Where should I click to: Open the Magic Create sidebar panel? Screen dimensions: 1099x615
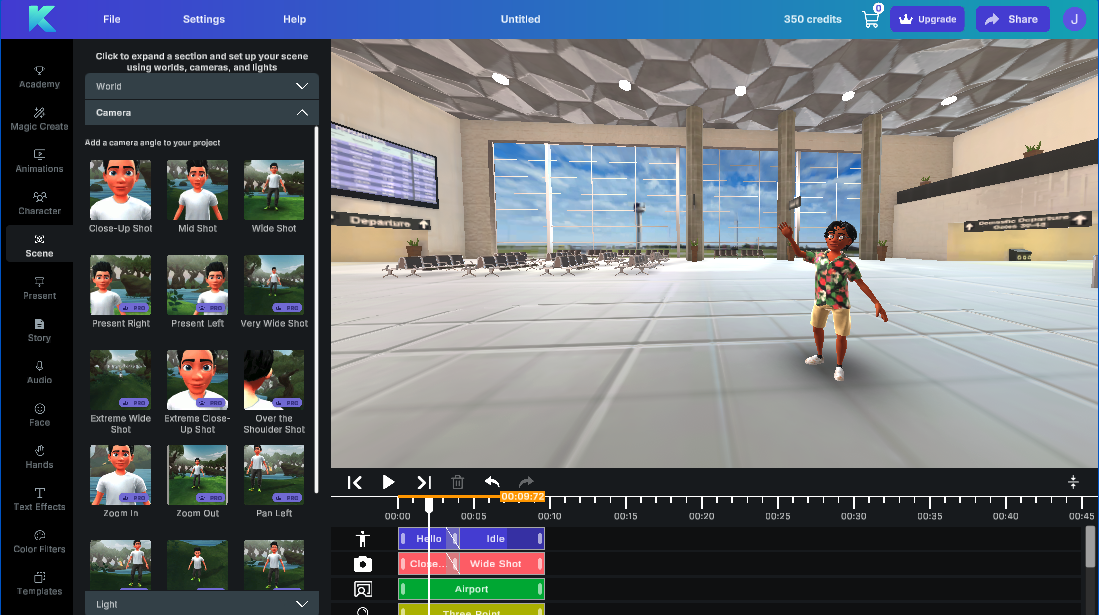(39, 118)
